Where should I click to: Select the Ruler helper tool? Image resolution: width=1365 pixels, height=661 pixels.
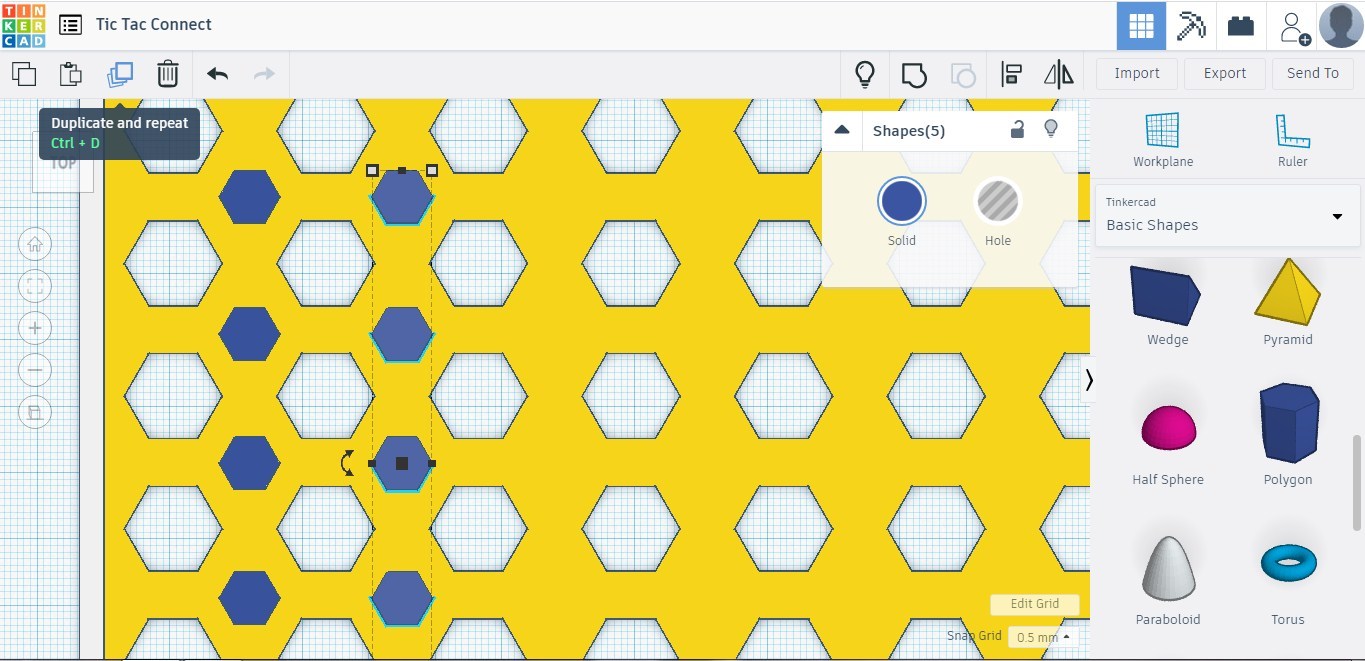(1292, 135)
